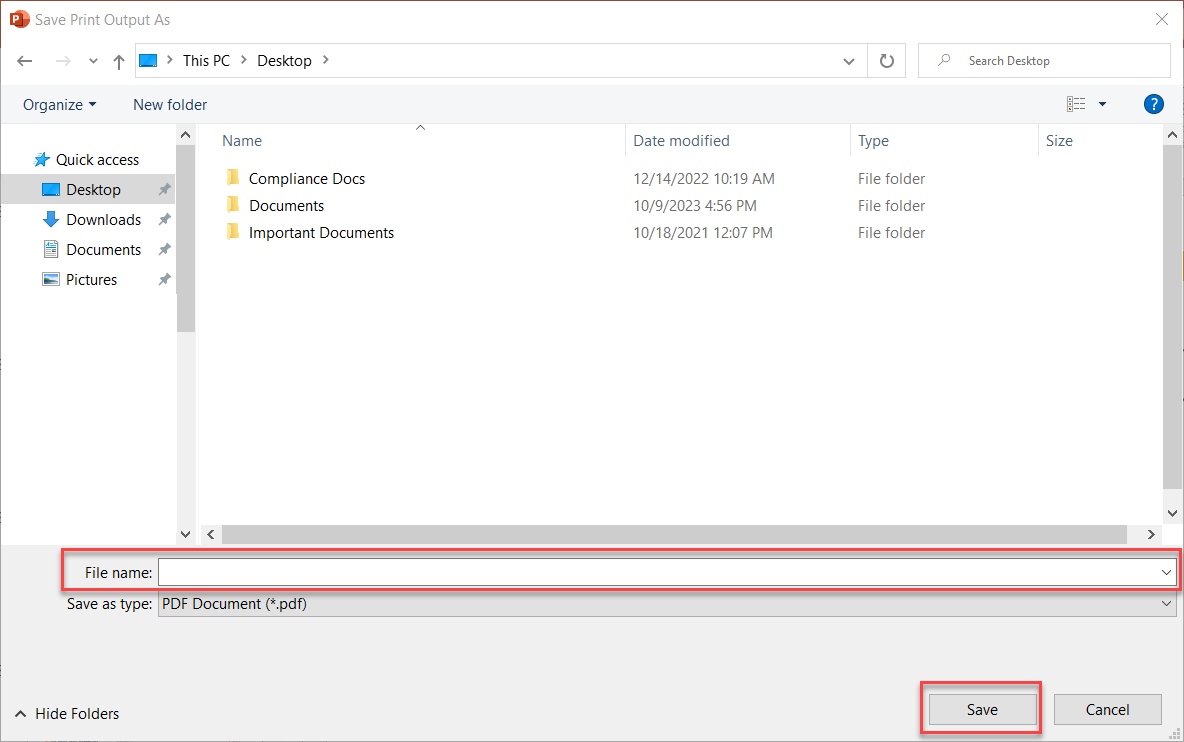Click the Up one level arrow
The width and height of the screenshot is (1184, 742).
pyautogui.click(x=119, y=61)
